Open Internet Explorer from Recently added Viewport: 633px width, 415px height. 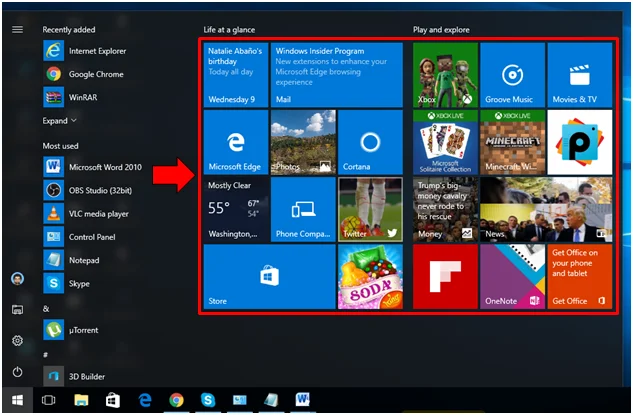[85, 51]
